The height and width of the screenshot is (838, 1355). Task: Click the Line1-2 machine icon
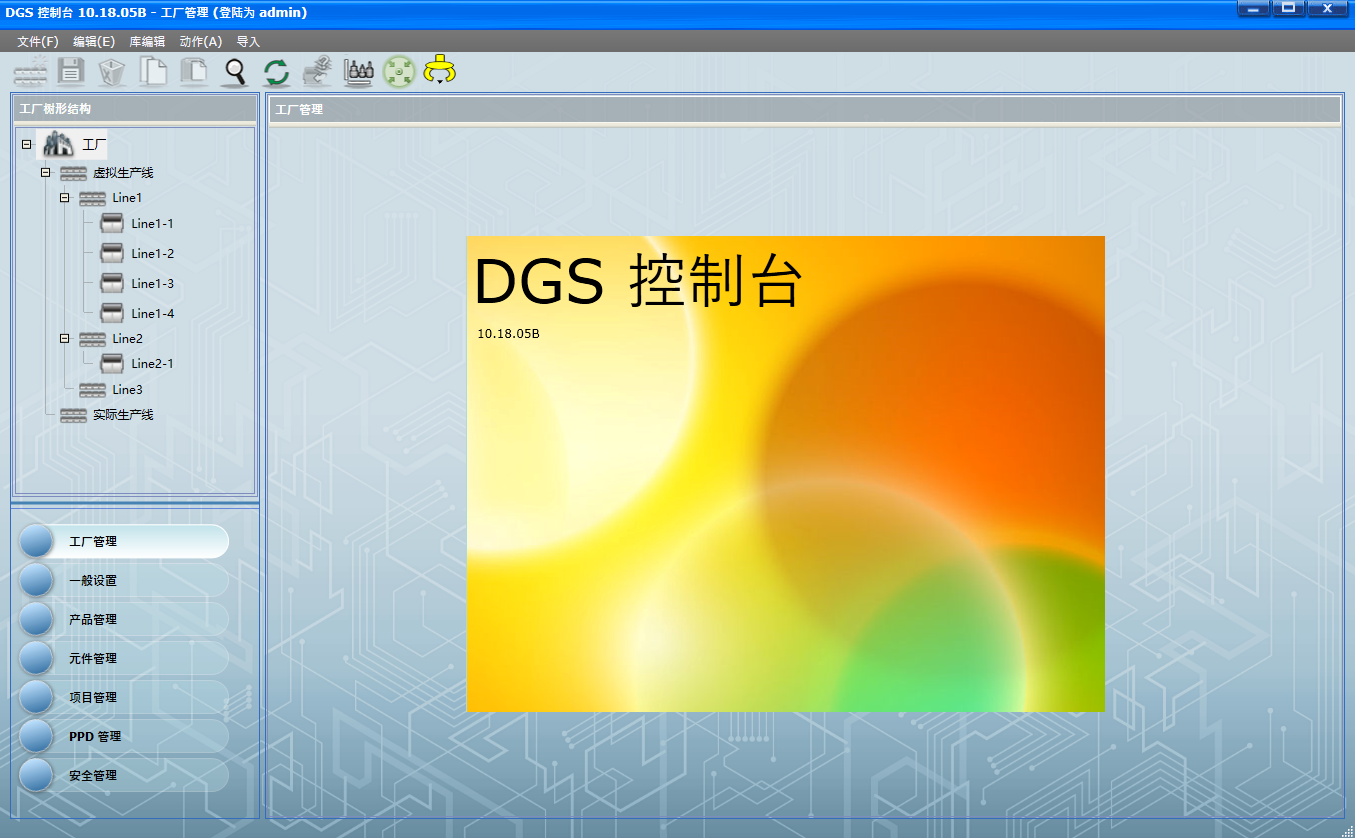coord(112,253)
